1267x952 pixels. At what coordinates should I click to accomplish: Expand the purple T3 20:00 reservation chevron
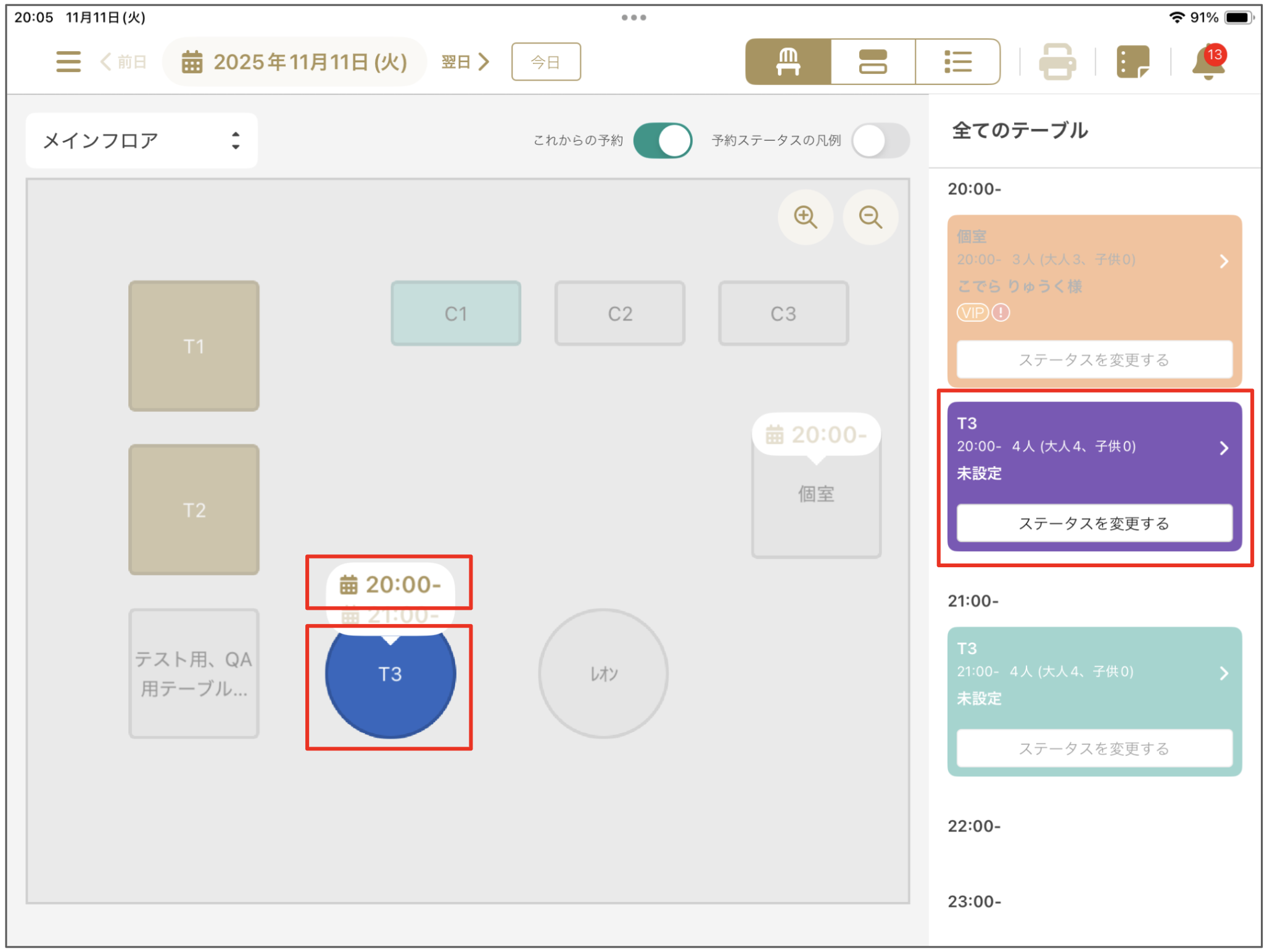click(x=1224, y=448)
